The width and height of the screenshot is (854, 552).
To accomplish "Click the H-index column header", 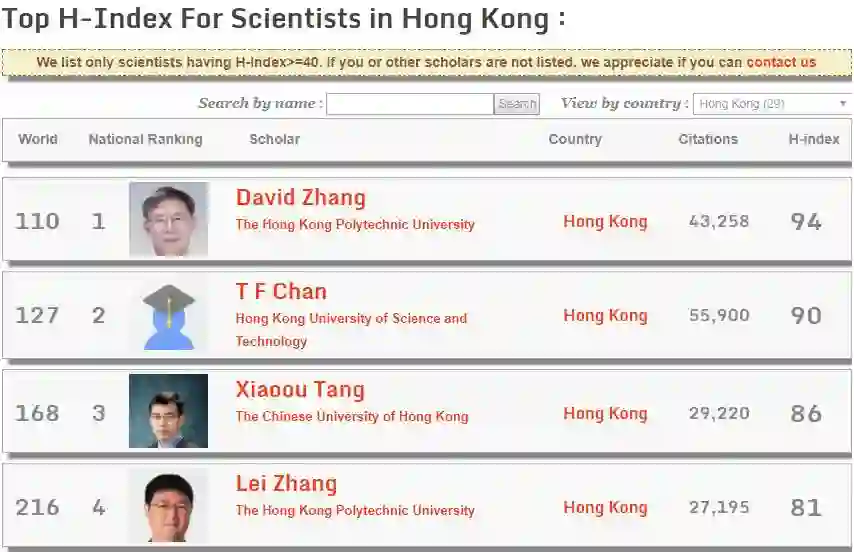I will pyautogui.click(x=813, y=139).
